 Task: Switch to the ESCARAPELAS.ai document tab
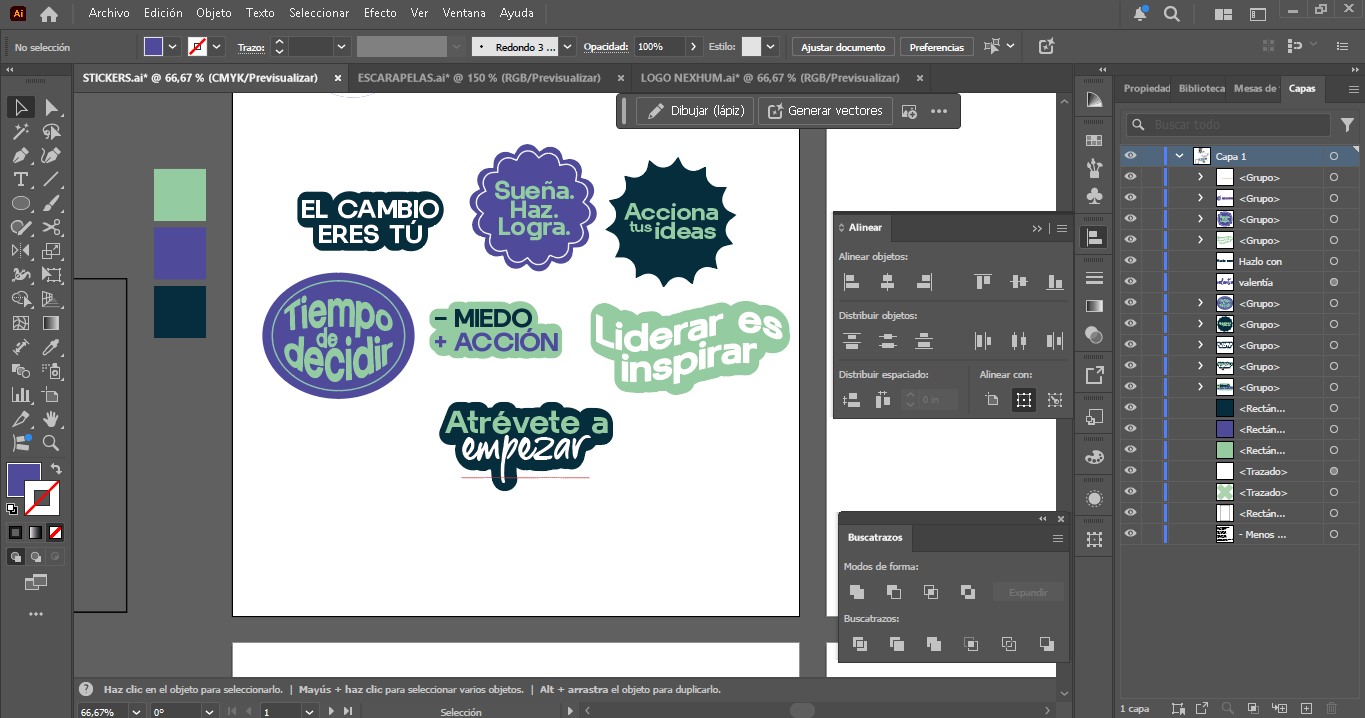478,78
